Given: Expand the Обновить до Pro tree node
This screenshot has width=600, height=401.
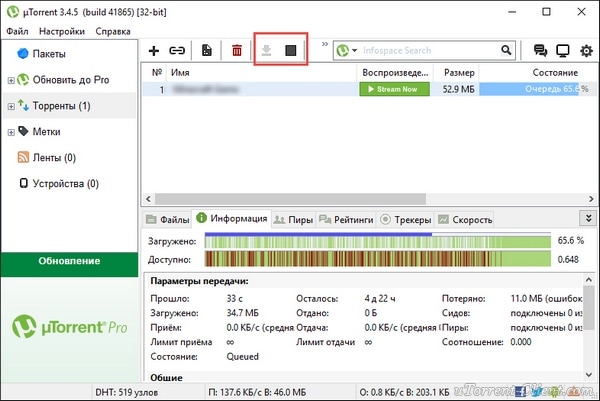Looking at the screenshot, I should point(11,80).
